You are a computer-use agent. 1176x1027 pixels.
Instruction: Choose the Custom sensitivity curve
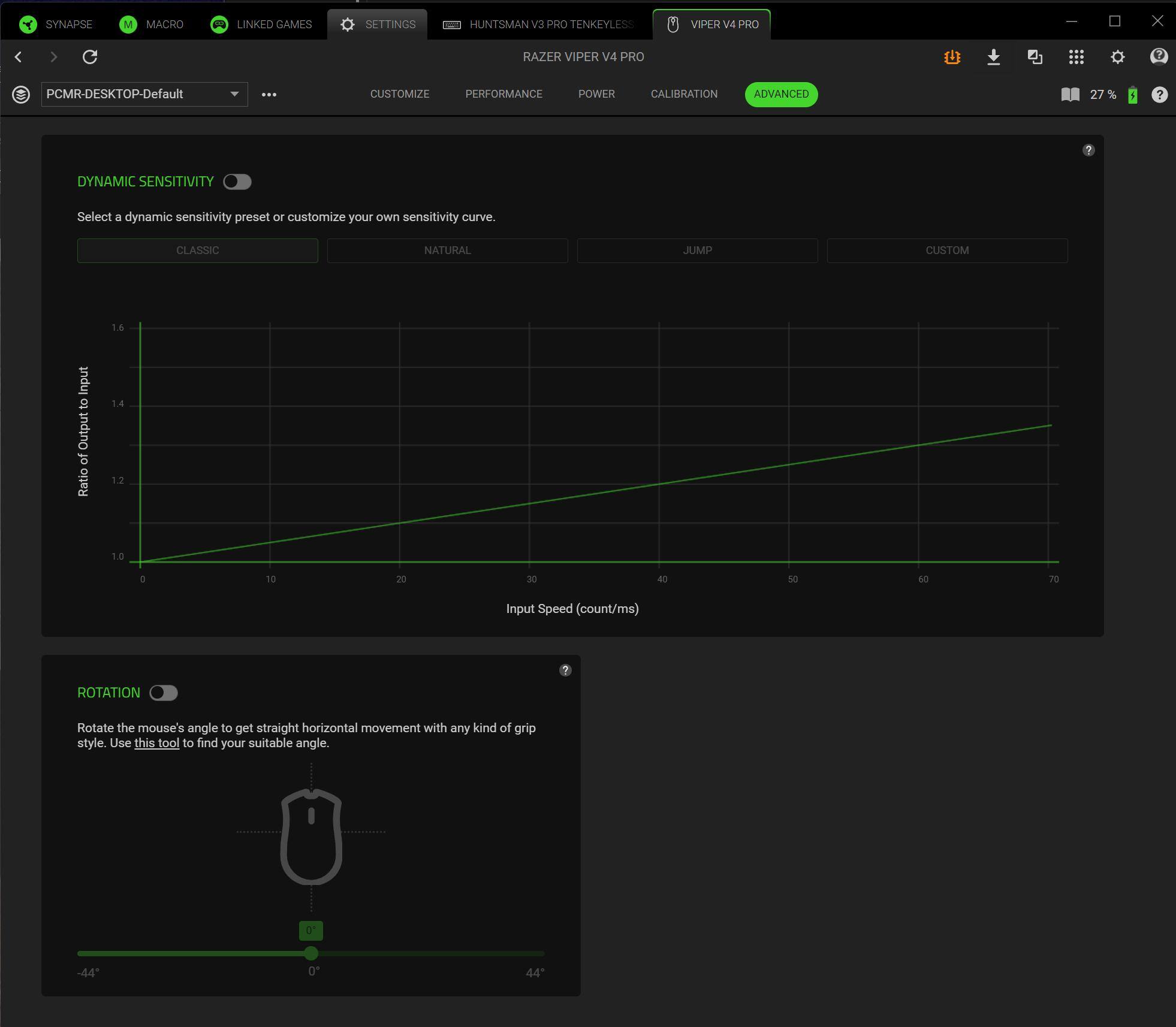coord(948,250)
